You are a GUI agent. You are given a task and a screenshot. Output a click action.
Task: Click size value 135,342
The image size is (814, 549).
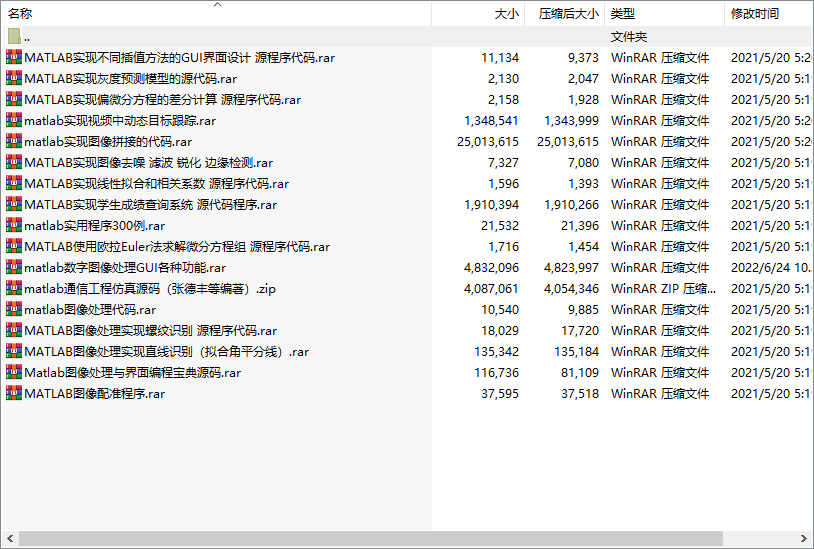(496, 352)
